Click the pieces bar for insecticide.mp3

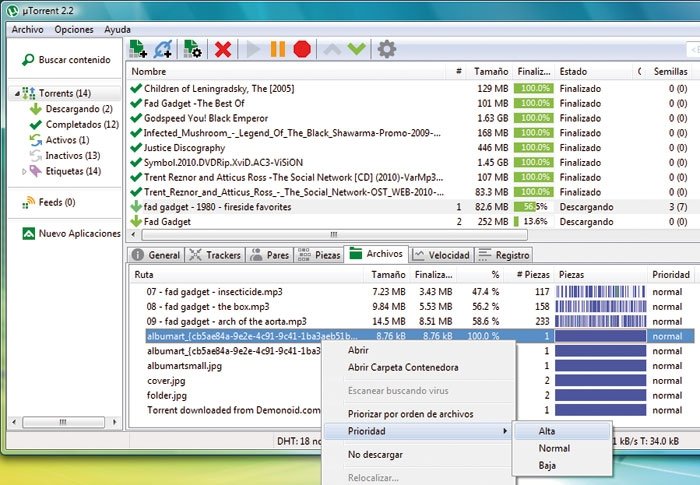tap(600, 292)
